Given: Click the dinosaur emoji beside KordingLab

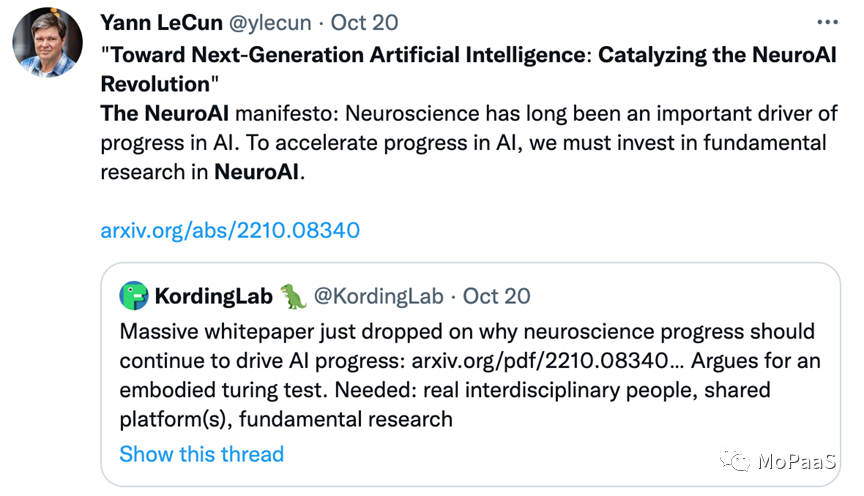Looking at the screenshot, I should [293, 295].
